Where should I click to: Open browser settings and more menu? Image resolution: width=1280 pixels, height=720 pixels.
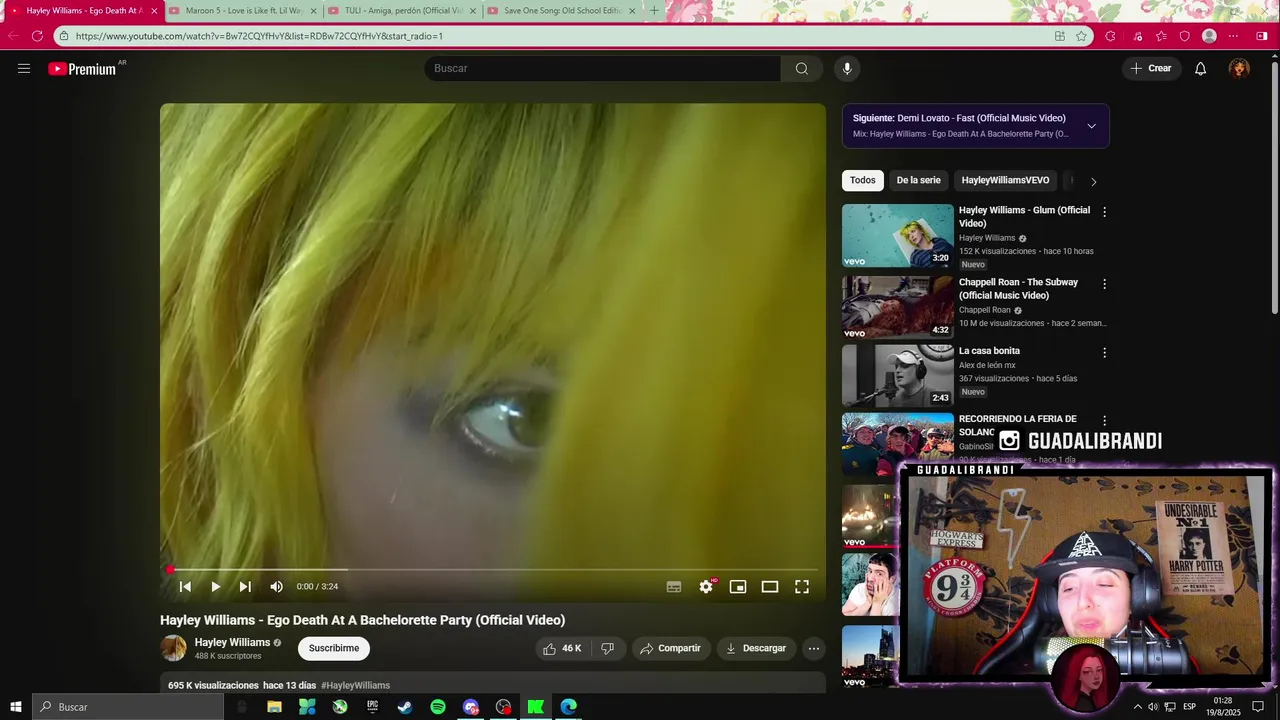coord(1233,36)
